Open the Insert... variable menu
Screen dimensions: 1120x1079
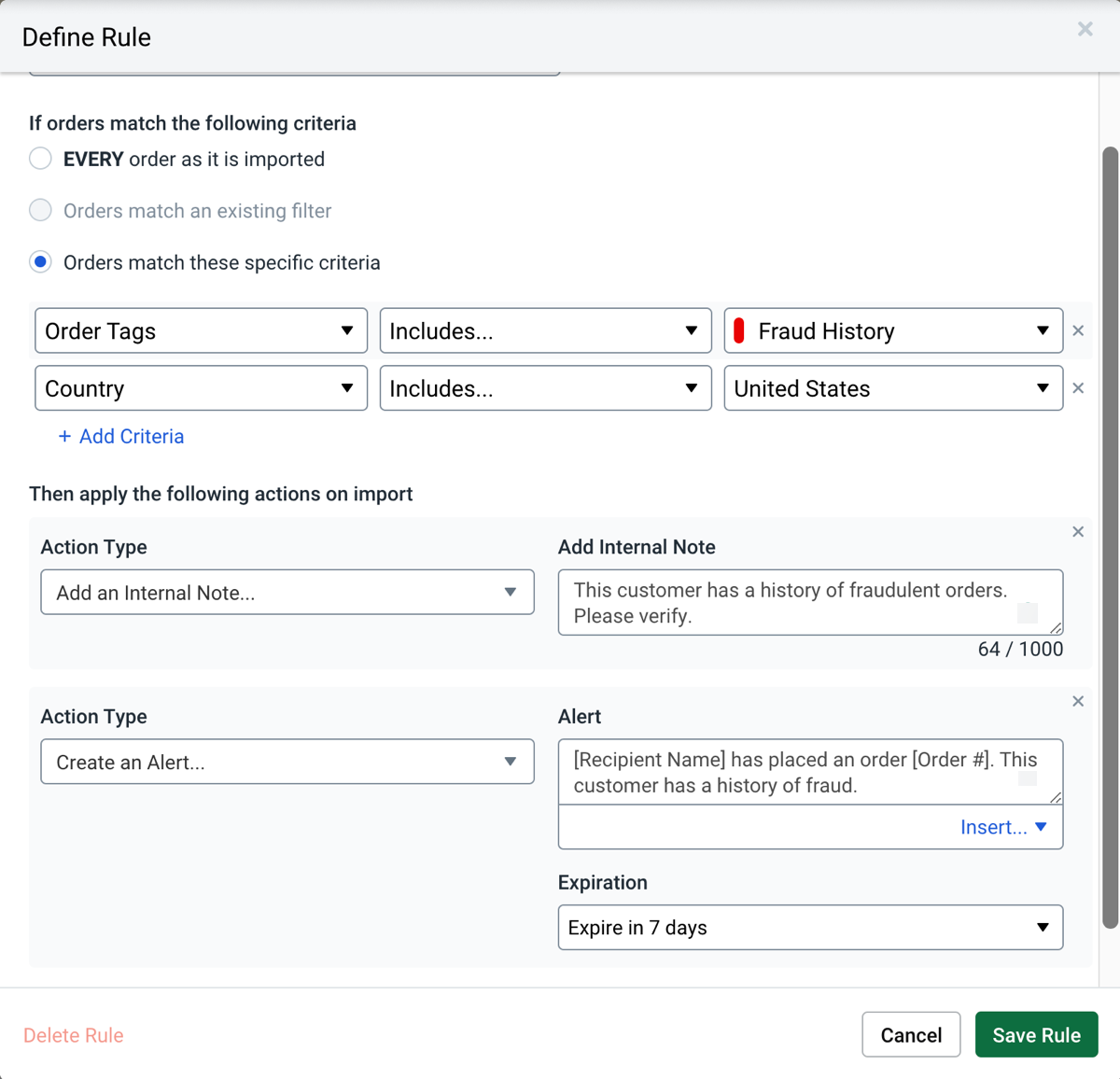(x=1003, y=827)
